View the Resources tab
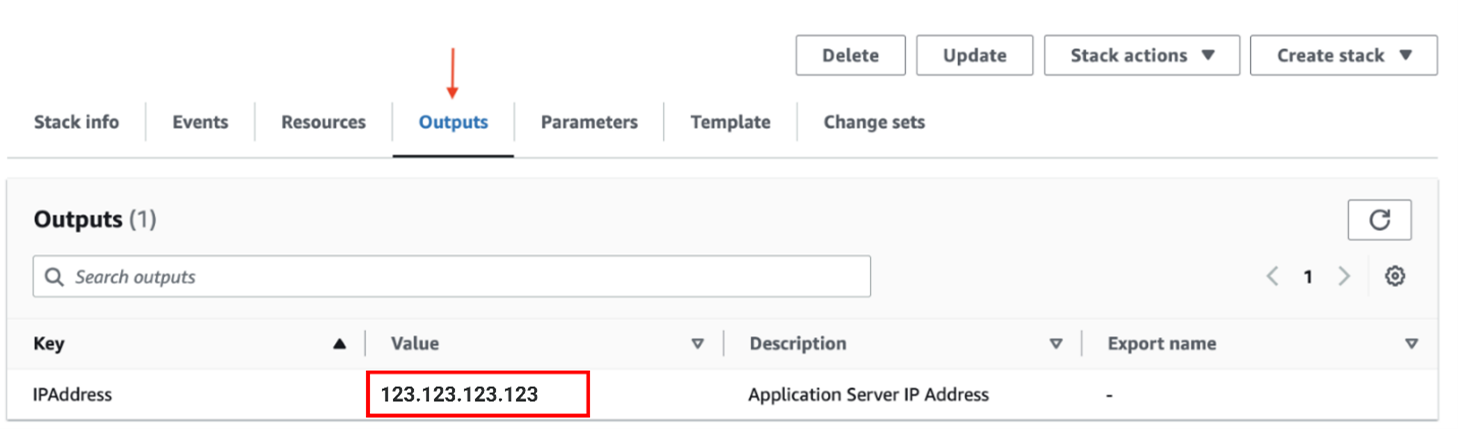The image size is (1458, 429). coord(323,122)
